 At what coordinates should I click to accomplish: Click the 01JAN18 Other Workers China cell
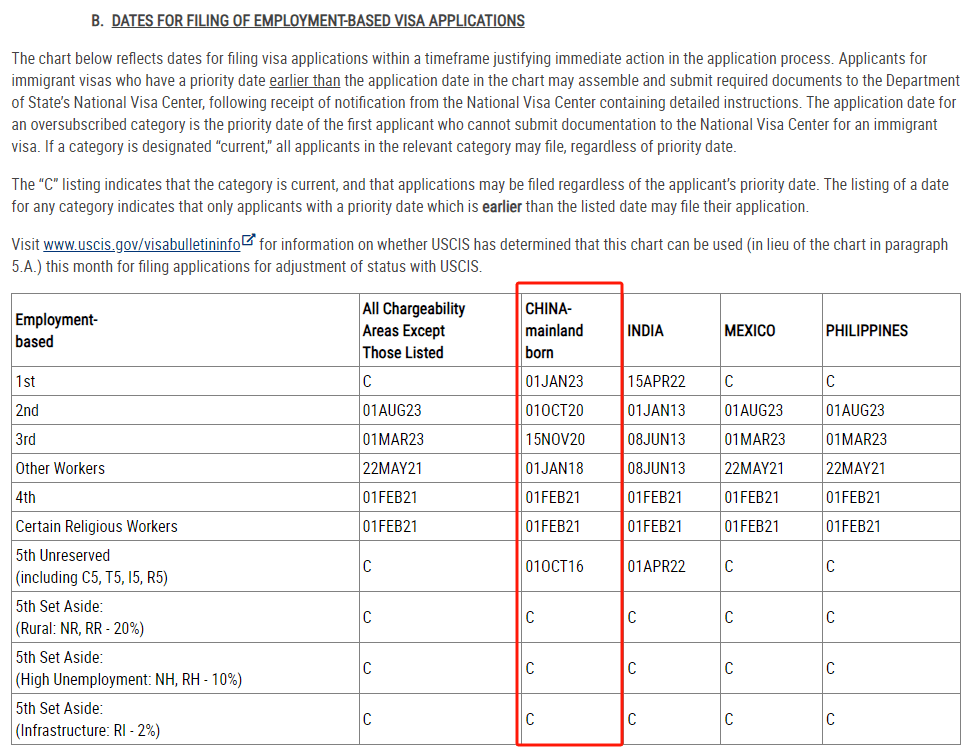(x=554, y=468)
